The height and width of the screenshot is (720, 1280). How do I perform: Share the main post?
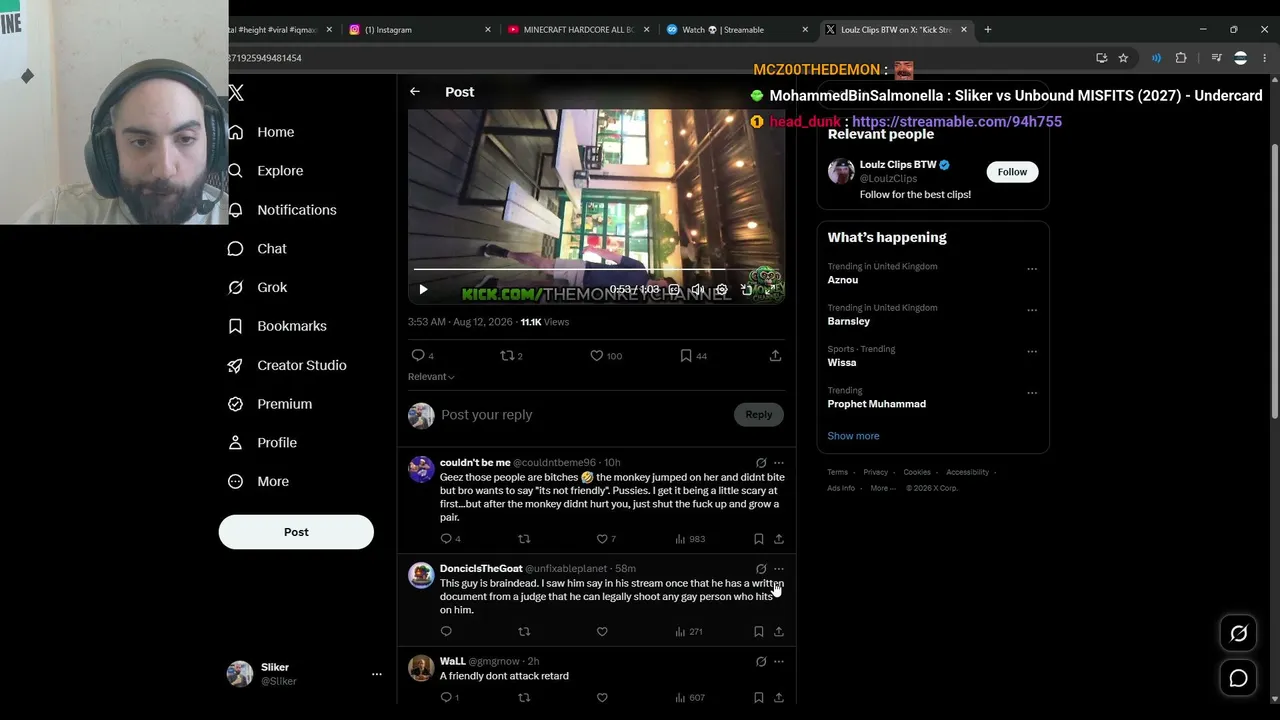click(x=775, y=356)
